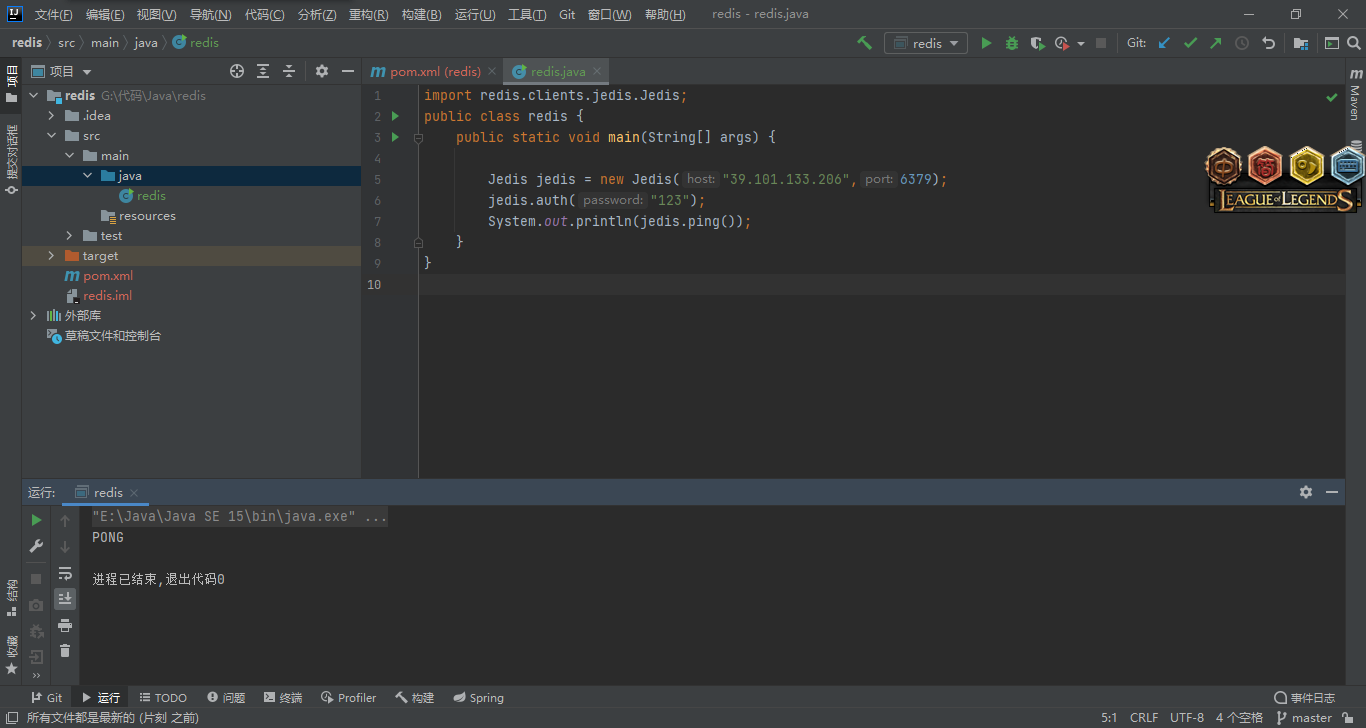Click the green Run button in the top toolbar

[986, 43]
